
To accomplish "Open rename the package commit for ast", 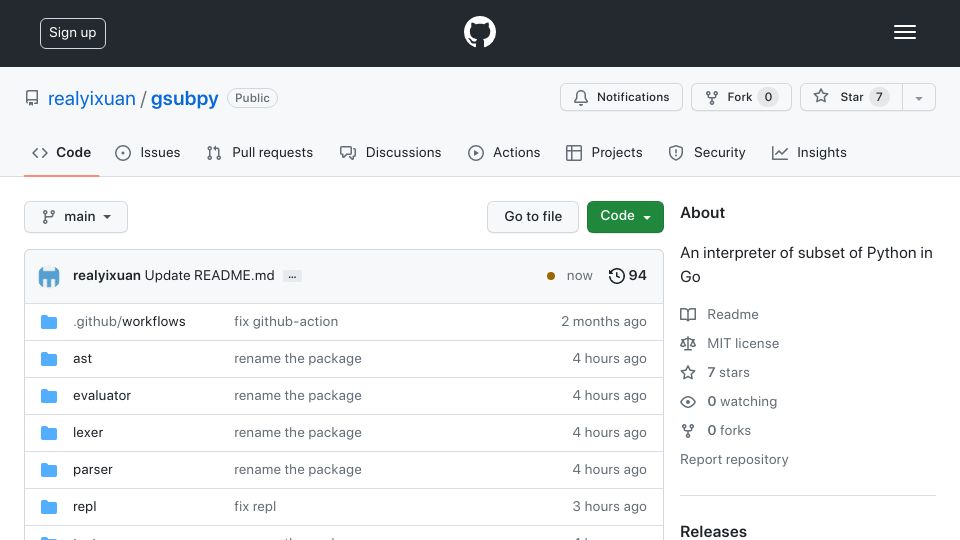I will click(298, 359).
